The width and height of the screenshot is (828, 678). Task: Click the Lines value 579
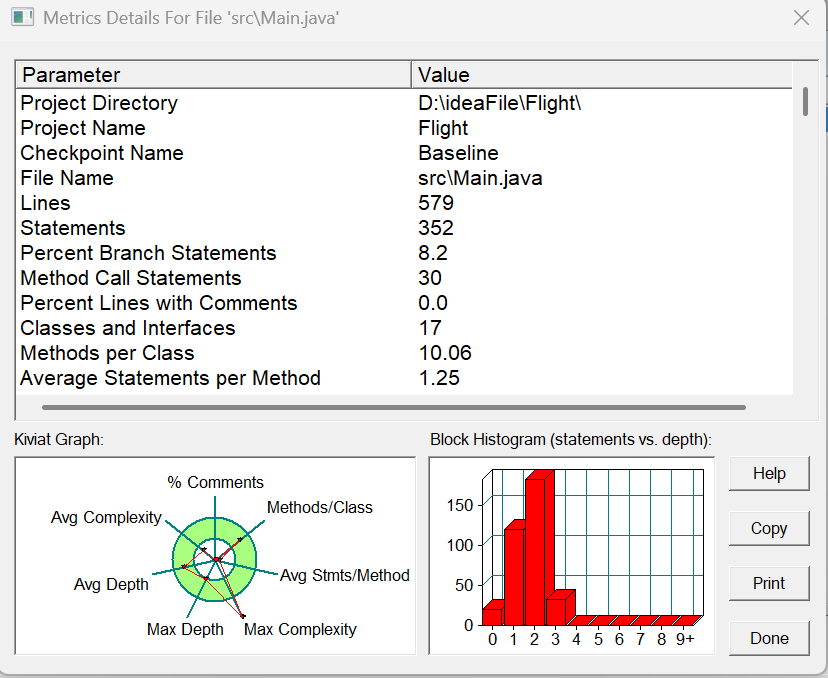436,203
